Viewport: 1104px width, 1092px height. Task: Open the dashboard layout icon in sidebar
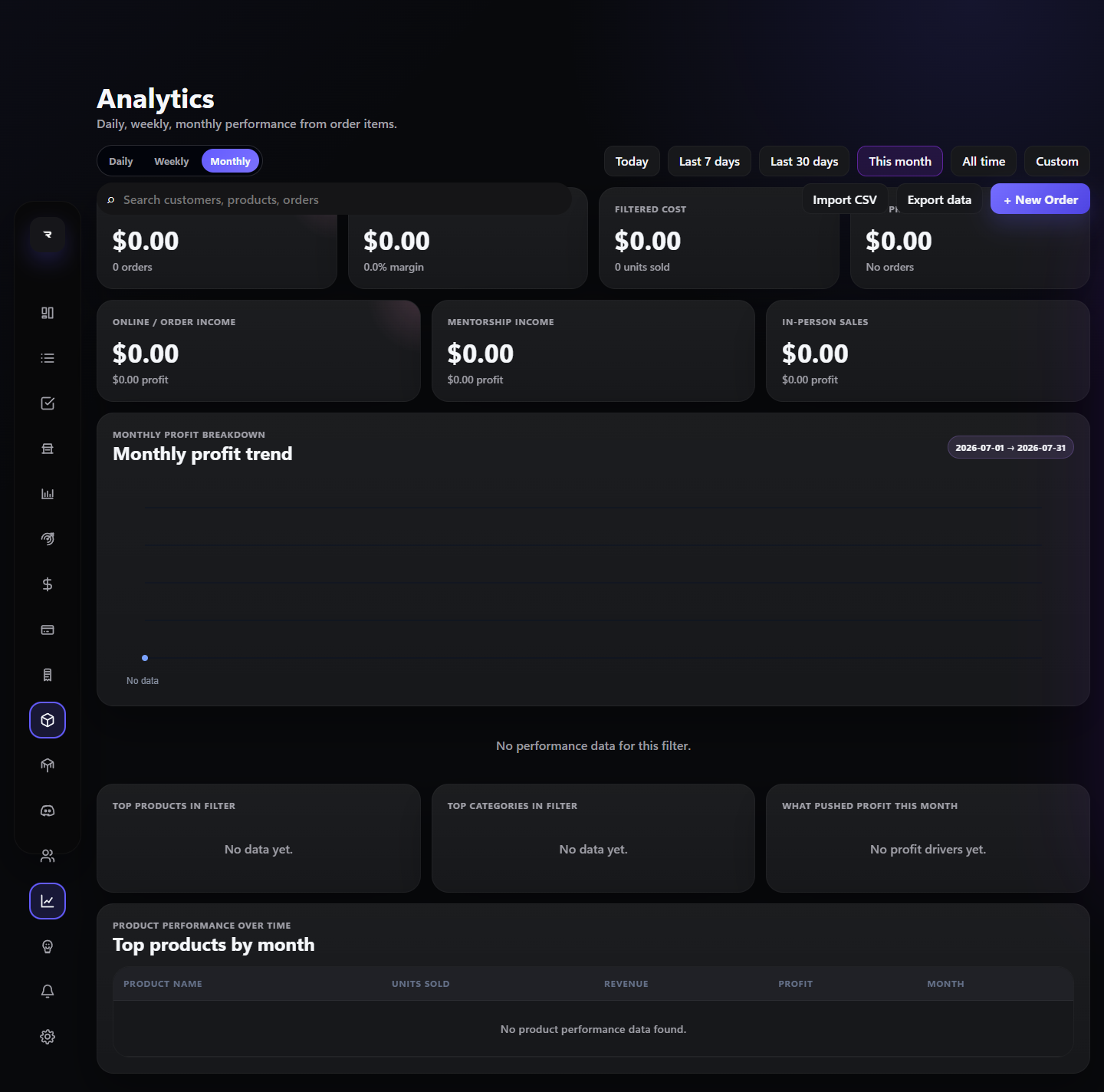(x=48, y=313)
